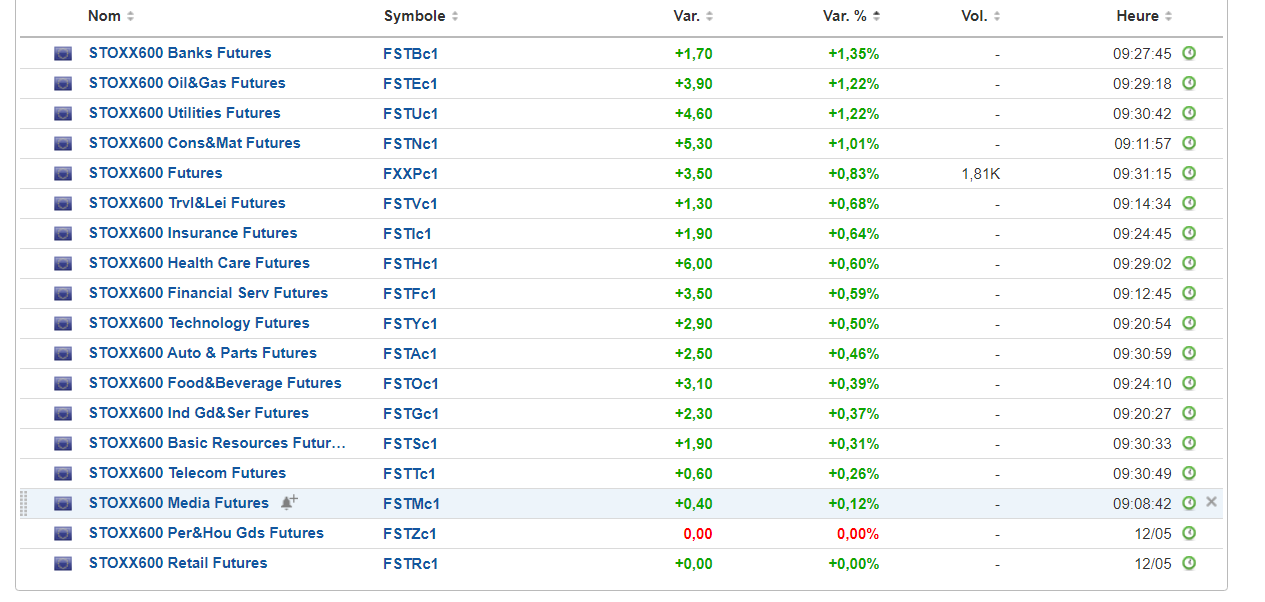Create alert for STOXX600 Media Futures
This screenshot has height=602, width=1265.
289,502
